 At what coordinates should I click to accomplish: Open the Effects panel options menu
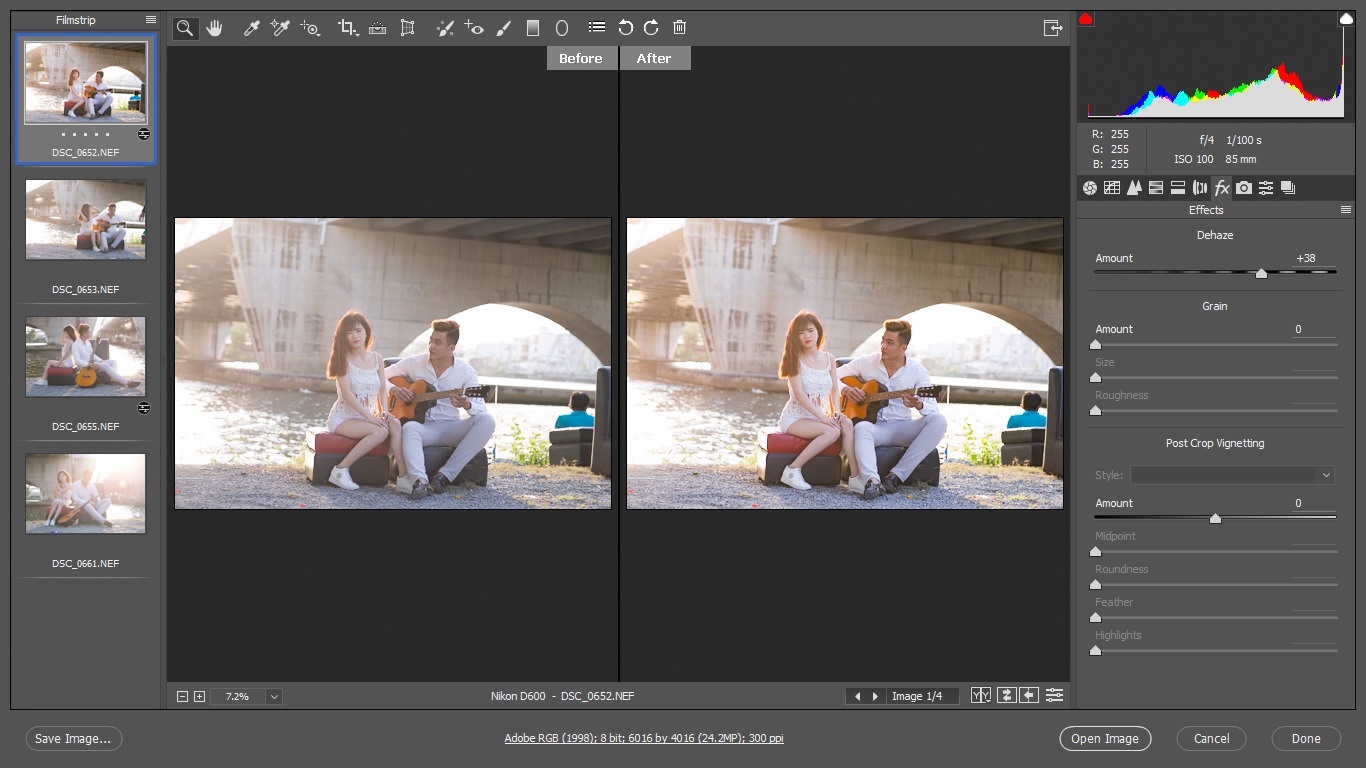click(1346, 210)
